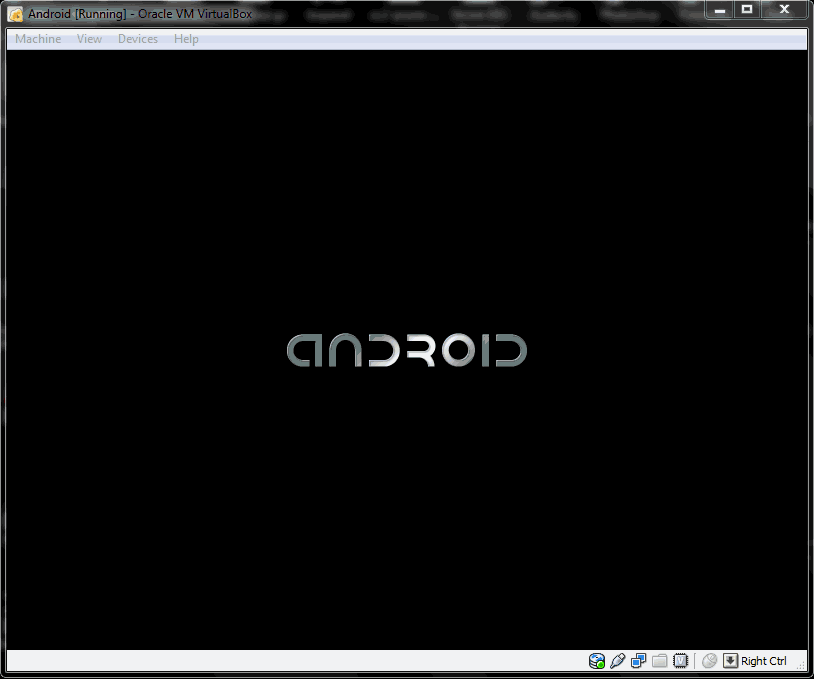Open the Devices menu
Image resolution: width=814 pixels, height=679 pixels.
click(138, 39)
